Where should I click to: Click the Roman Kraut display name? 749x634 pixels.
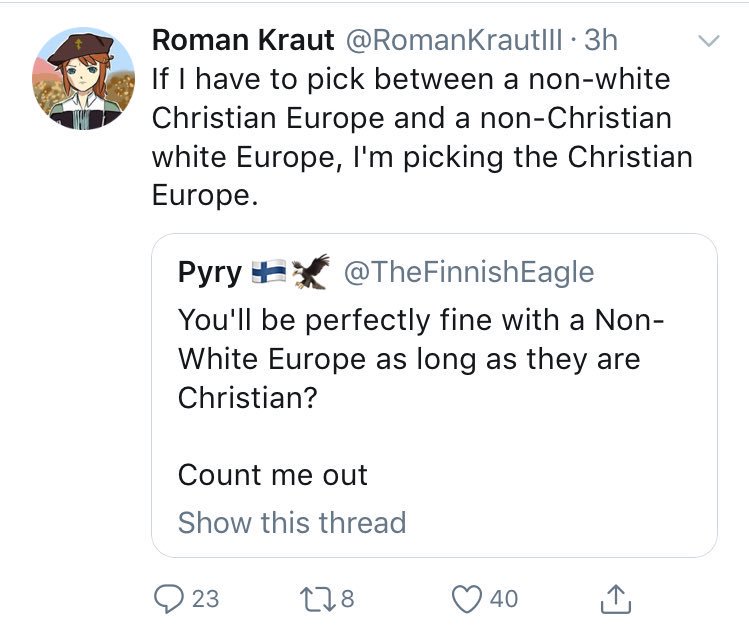click(x=243, y=40)
